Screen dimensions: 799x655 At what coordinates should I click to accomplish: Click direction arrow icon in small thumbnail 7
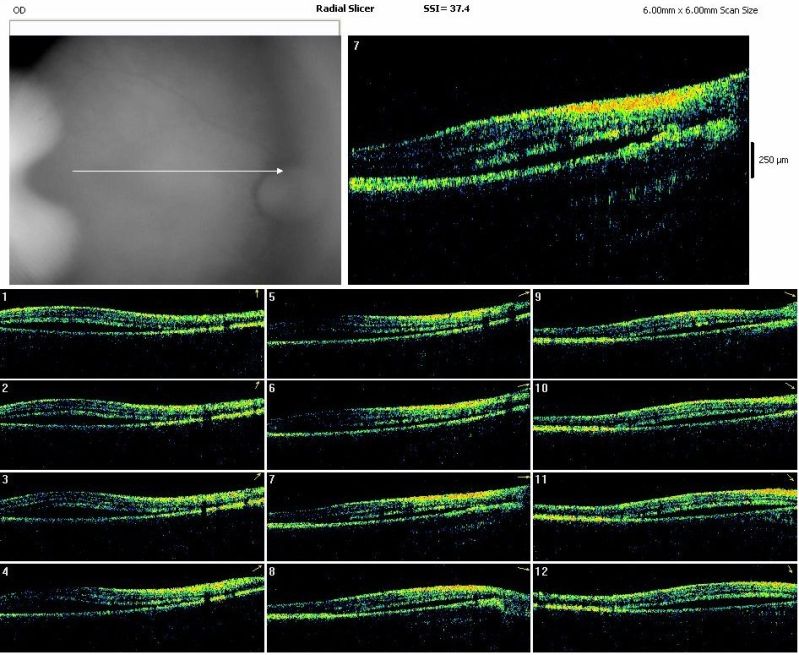click(x=524, y=478)
